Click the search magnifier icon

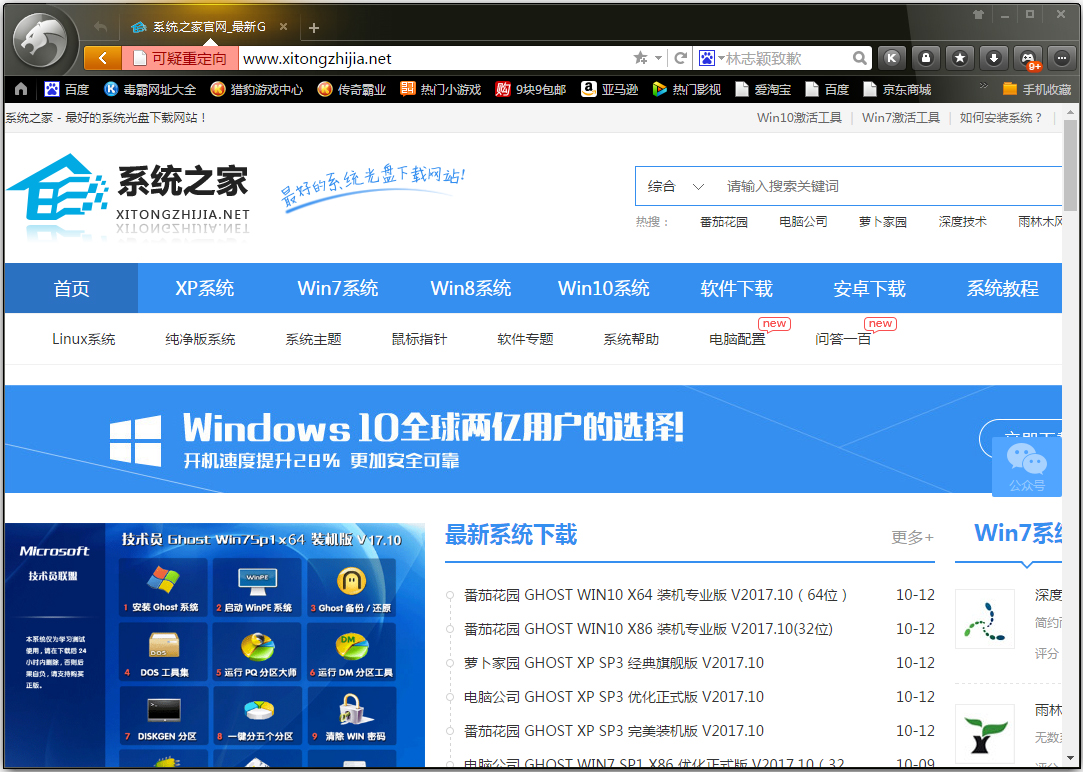click(x=859, y=59)
